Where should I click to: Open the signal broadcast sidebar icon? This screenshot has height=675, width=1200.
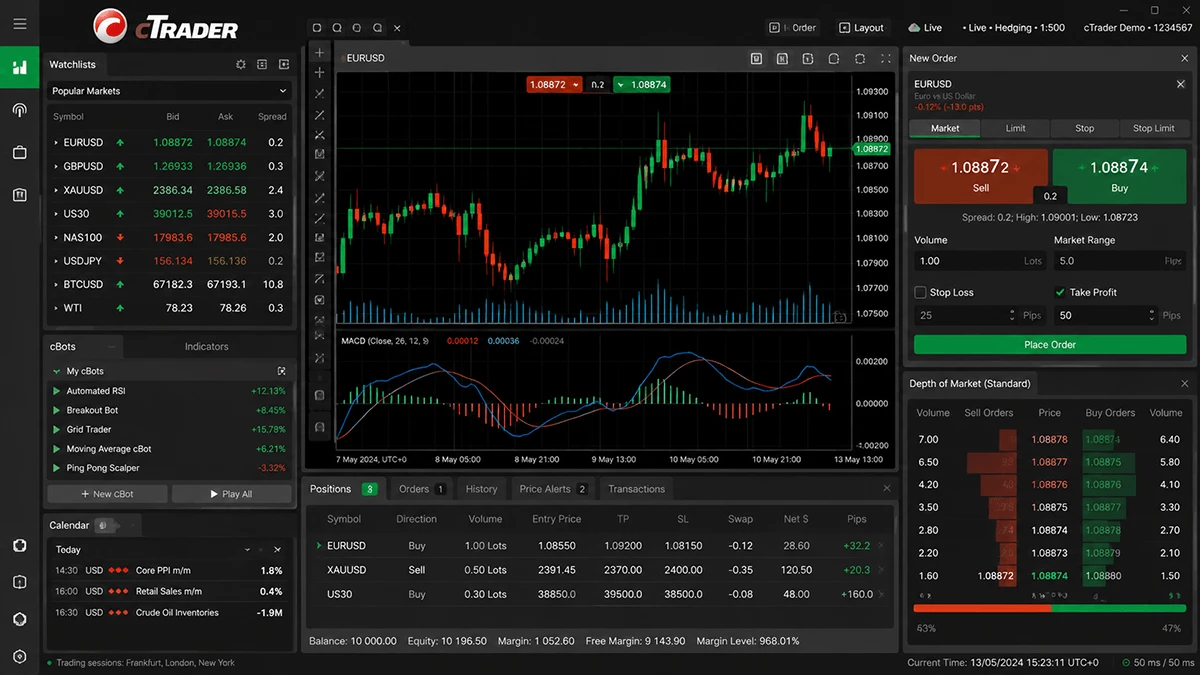pos(19,110)
